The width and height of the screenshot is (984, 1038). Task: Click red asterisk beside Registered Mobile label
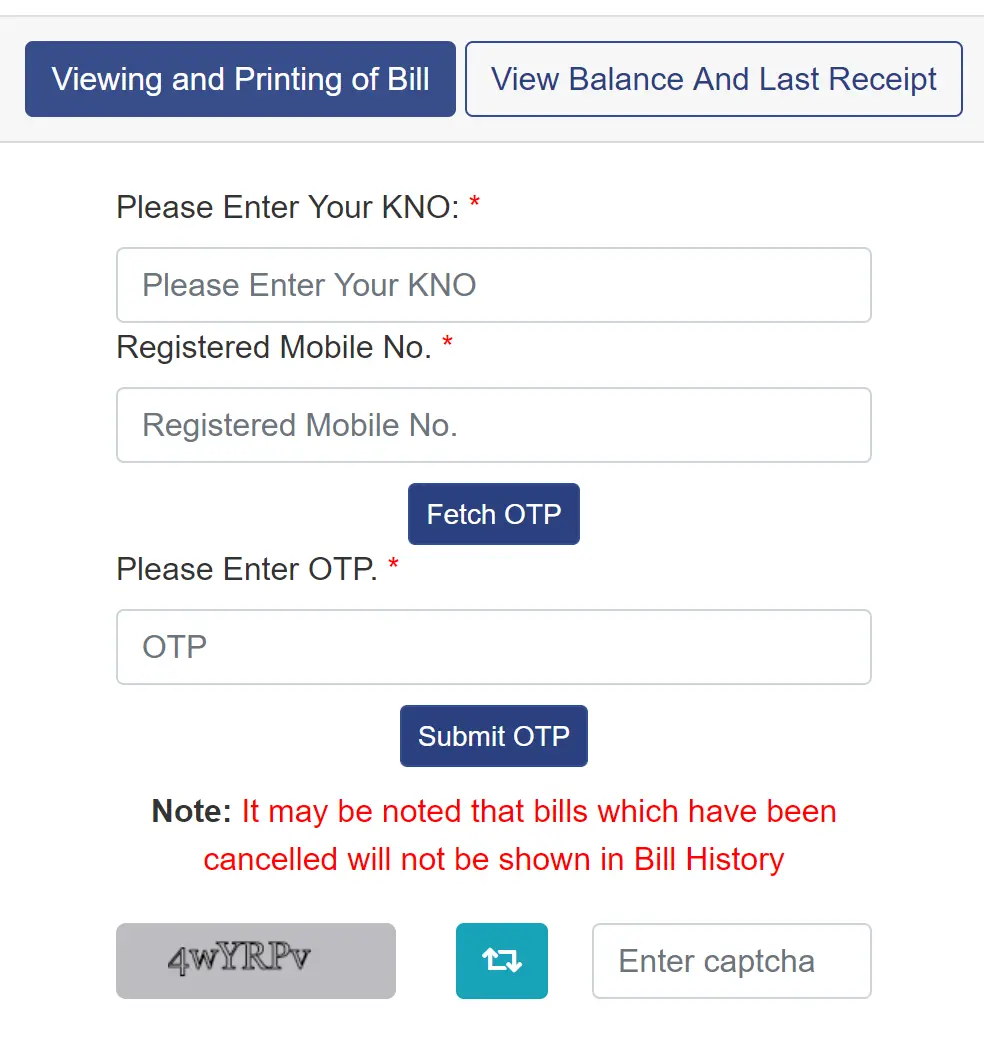(x=448, y=345)
